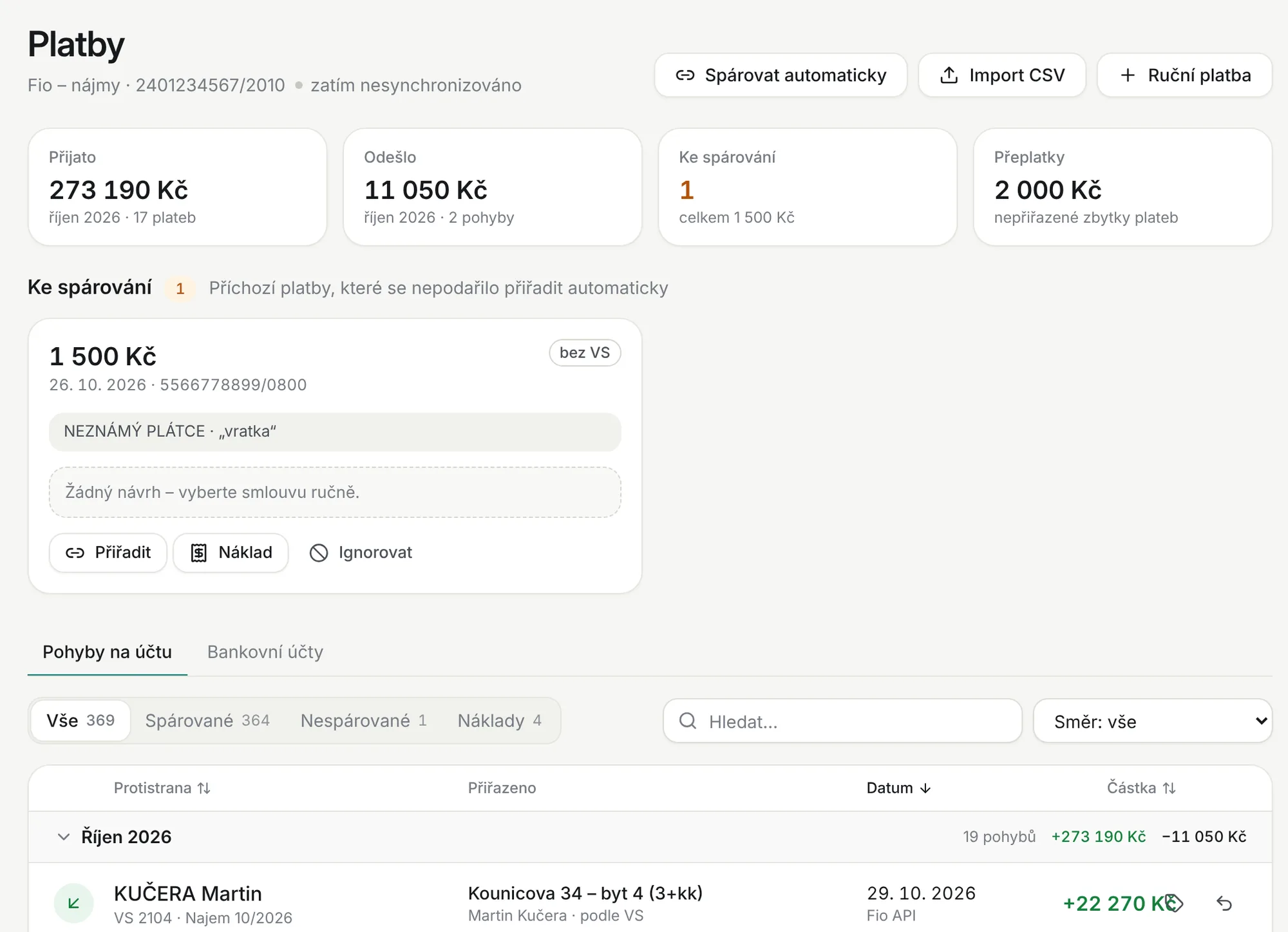Click Přiřadit on the 1 500 Kč payment
The width and height of the screenshot is (1288, 932).
point(108,553)
